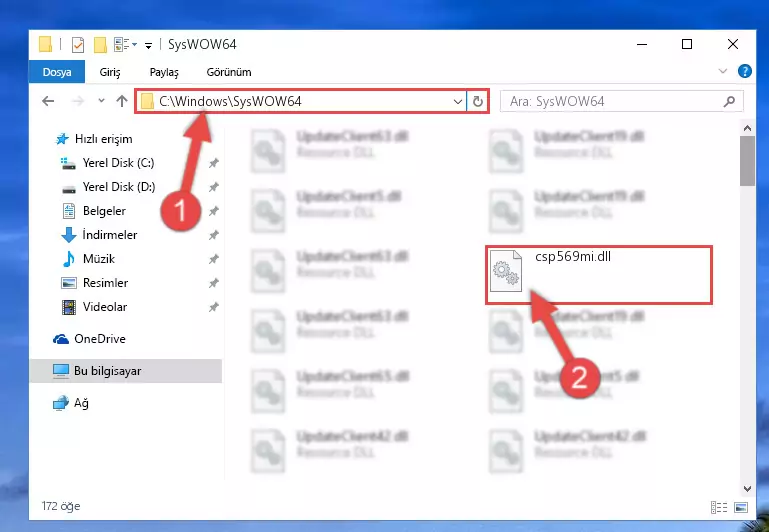Click the address bar path C:\Windows\SysWOW64
Image resolution: width=769 pixels, height=532 pixels.
point(230,101)
